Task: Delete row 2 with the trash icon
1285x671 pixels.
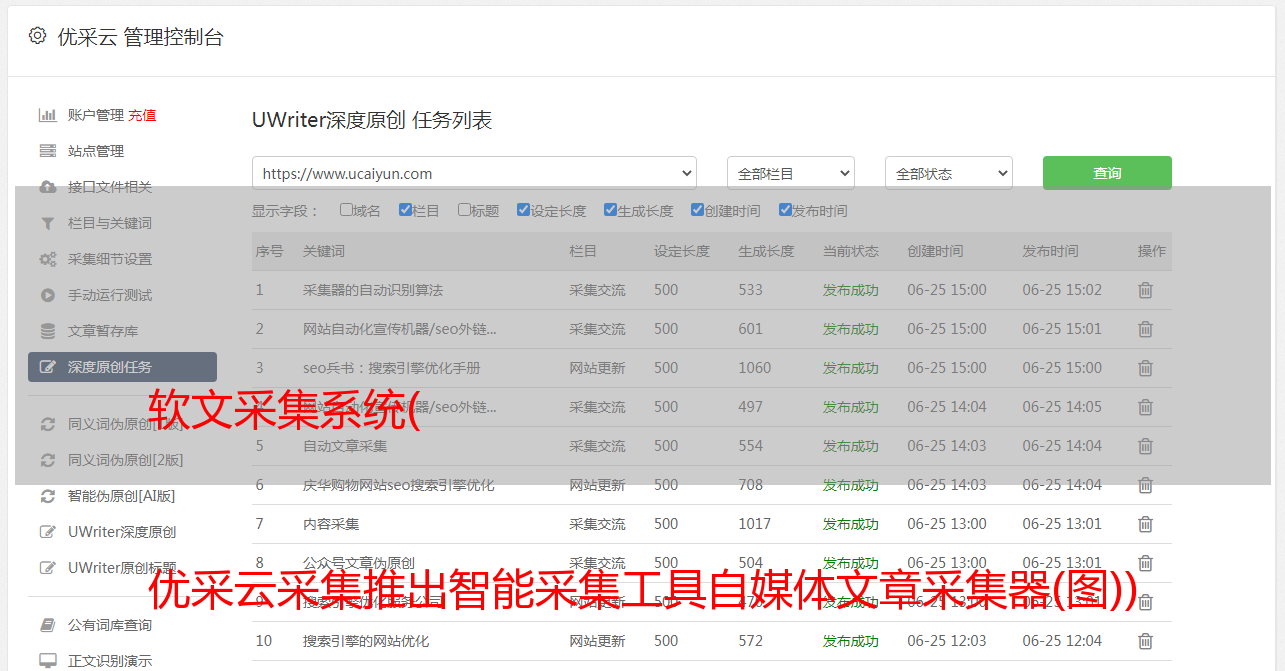Action: click(x=1146, y=329)
